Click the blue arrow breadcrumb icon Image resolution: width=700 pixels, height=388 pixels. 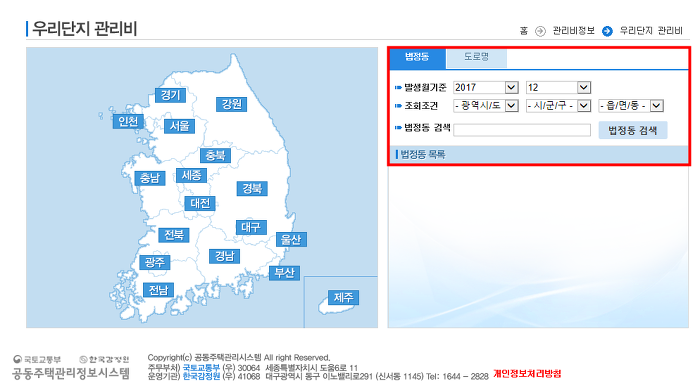tap(607, 31)
